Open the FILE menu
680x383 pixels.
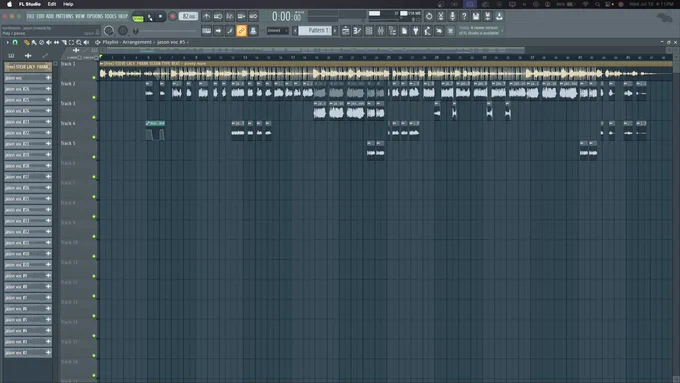30,16
